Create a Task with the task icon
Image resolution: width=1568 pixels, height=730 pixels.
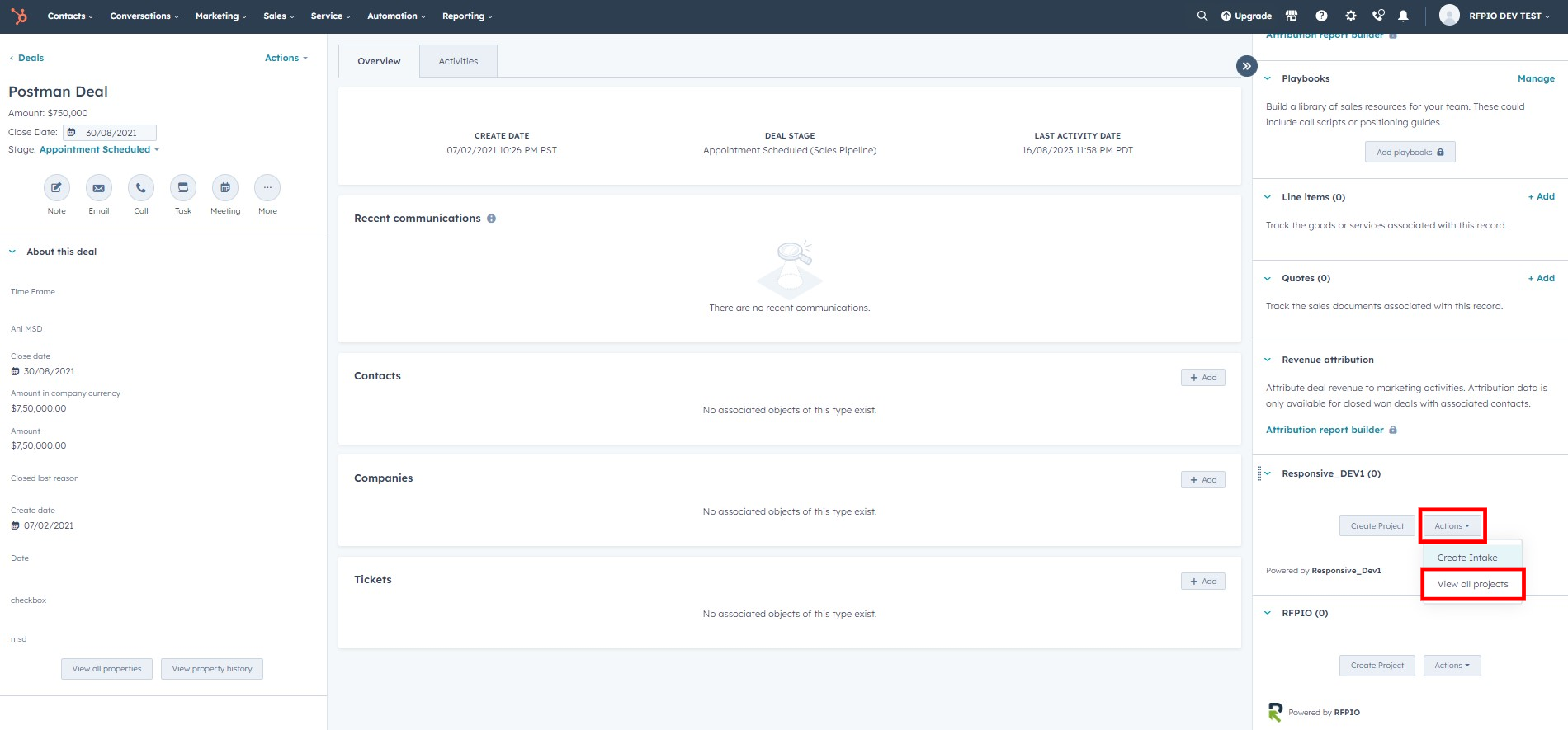pyautogui.click(x=183, y=188)
